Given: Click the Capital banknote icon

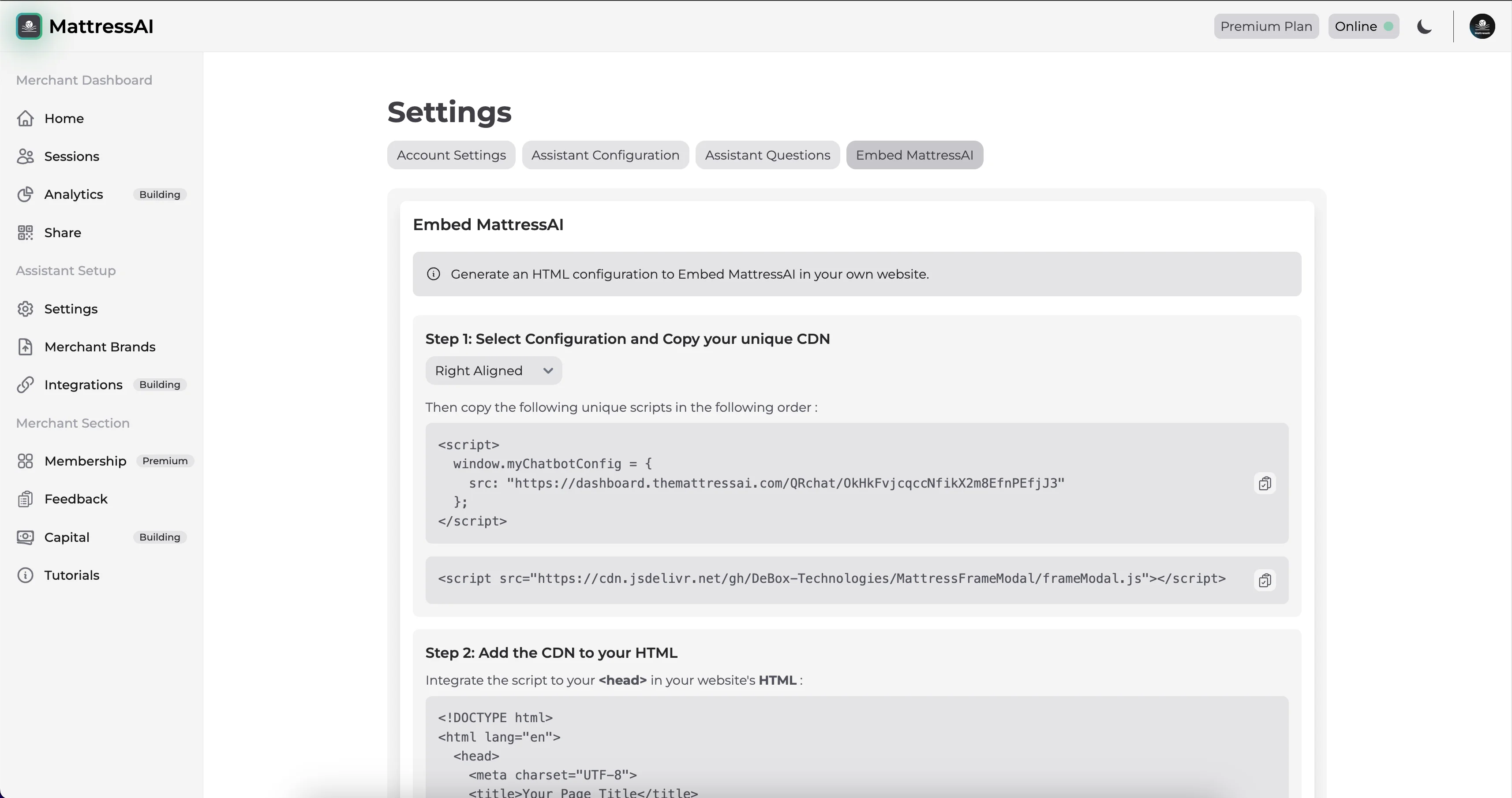Looking at the screenshot, I should pos(25,537).
